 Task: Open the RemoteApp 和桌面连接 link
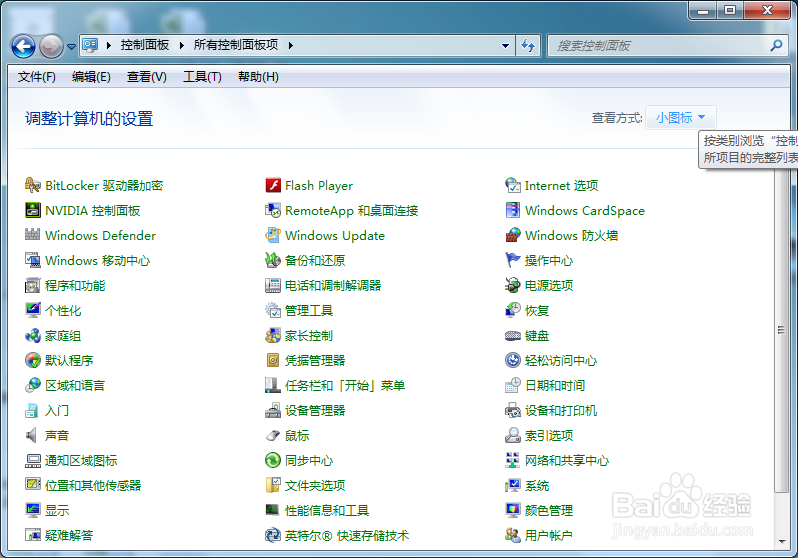coord(352,211)
